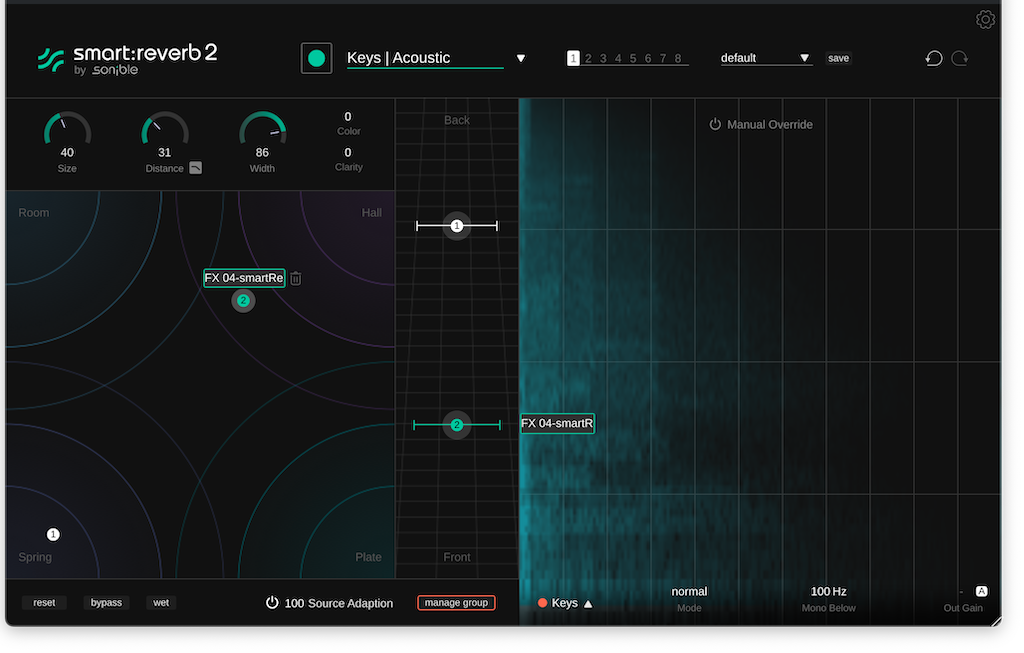Click the reset button

44,602
